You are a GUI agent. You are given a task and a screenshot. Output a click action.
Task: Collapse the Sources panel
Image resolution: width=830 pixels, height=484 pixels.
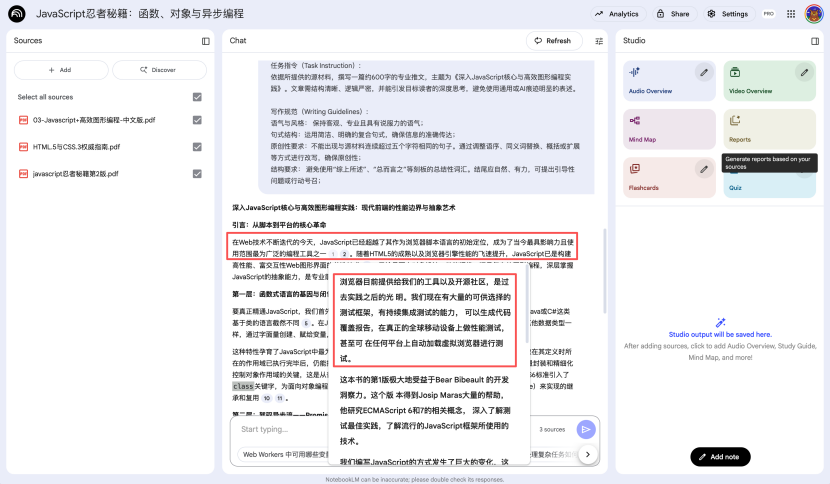coord(206,41)
